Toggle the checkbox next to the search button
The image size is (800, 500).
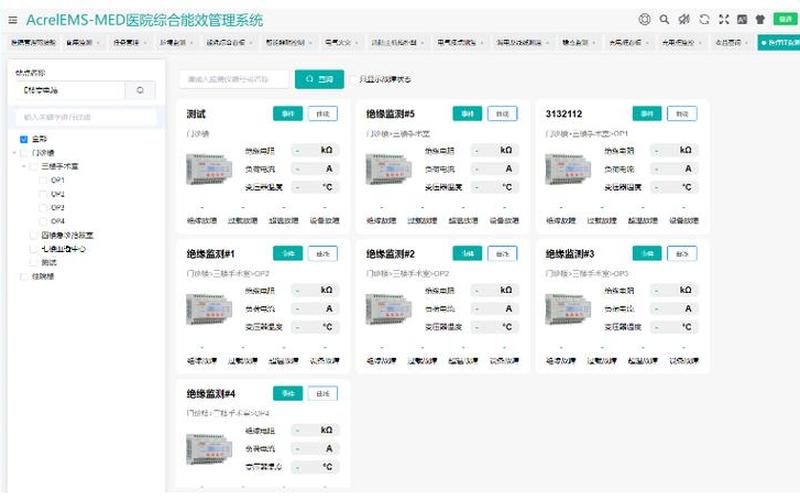pos(354,79)
